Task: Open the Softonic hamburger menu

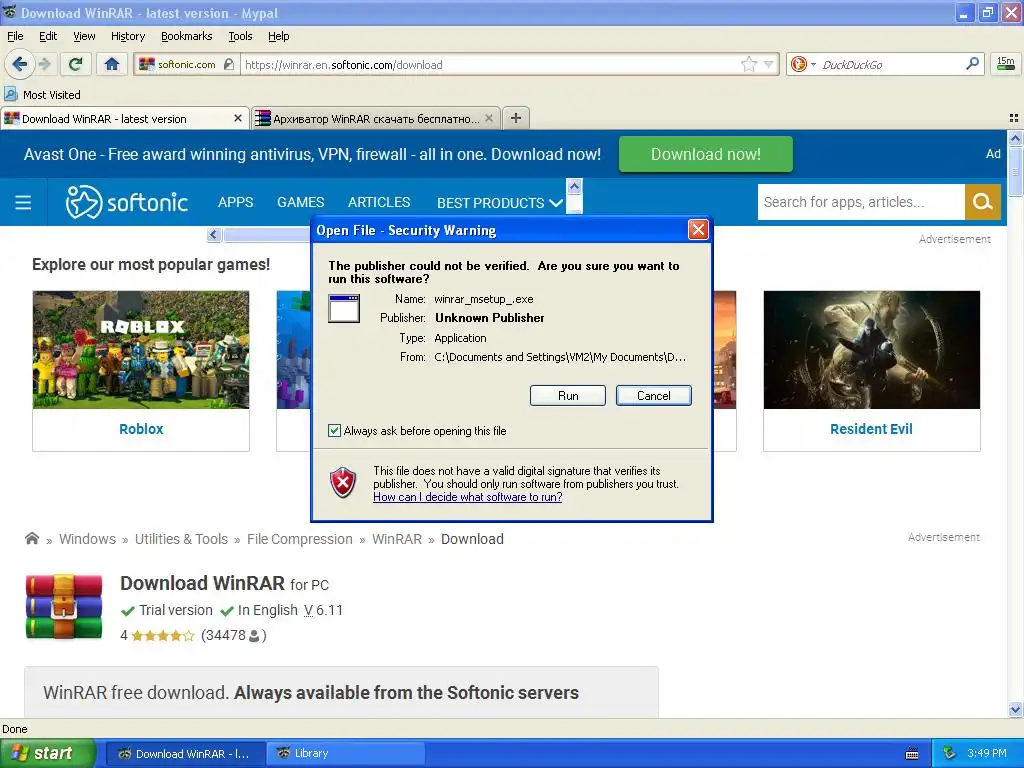Action: click(x=23, y=202)
